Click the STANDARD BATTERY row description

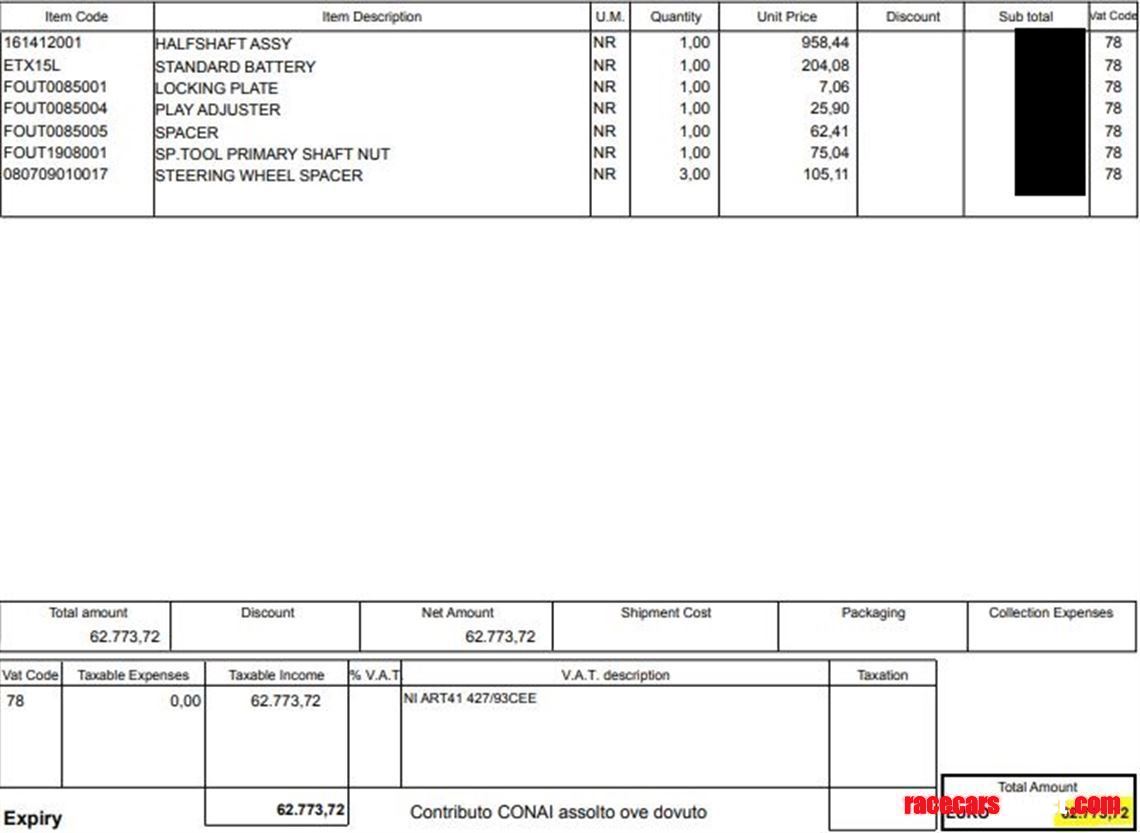click(235, 67)
